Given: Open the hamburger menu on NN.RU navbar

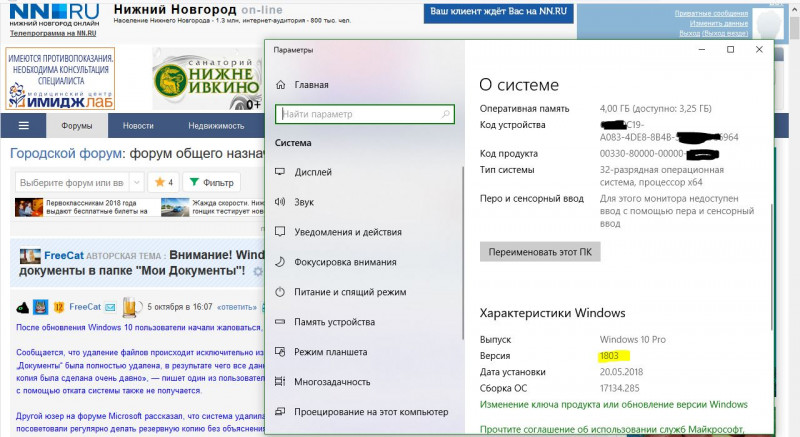Looking at the screenshot, I should pos(23,125).
